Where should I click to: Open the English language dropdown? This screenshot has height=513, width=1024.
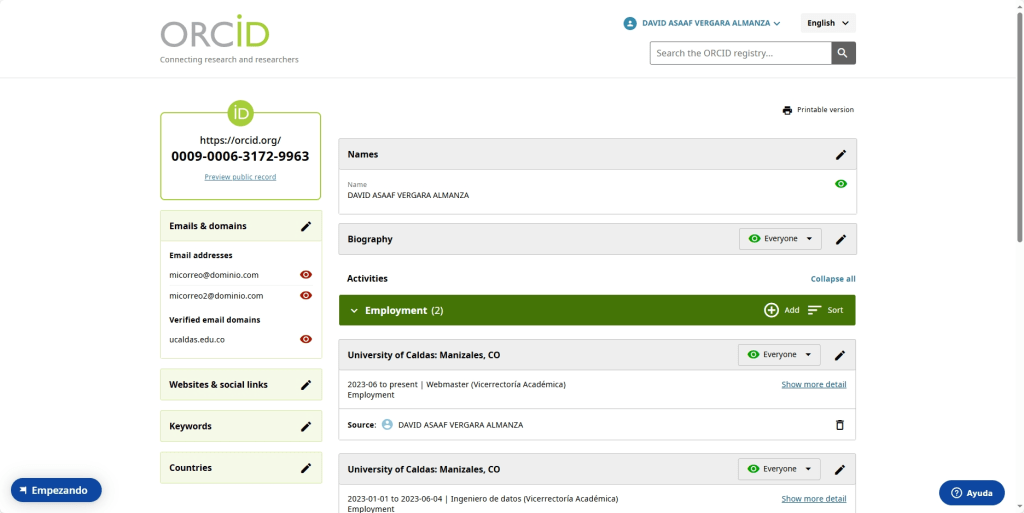pos(828,23)
